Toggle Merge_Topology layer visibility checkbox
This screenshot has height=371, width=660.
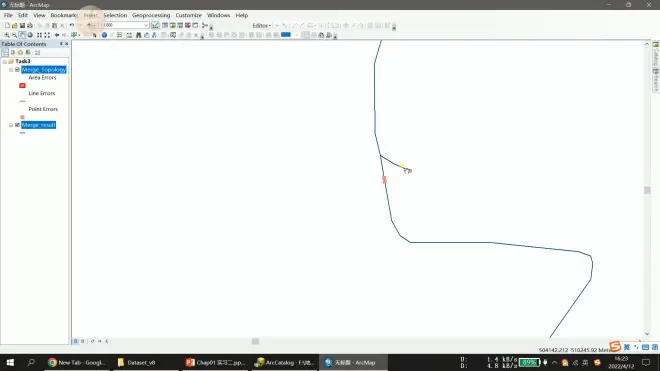pos(17,69)
